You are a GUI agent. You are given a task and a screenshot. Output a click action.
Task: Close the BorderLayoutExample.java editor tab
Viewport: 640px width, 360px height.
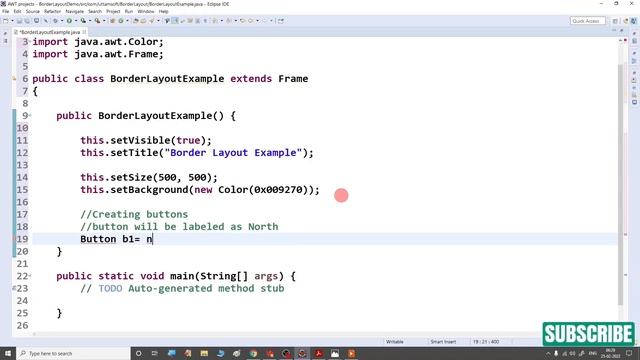(x=84, y=32)
